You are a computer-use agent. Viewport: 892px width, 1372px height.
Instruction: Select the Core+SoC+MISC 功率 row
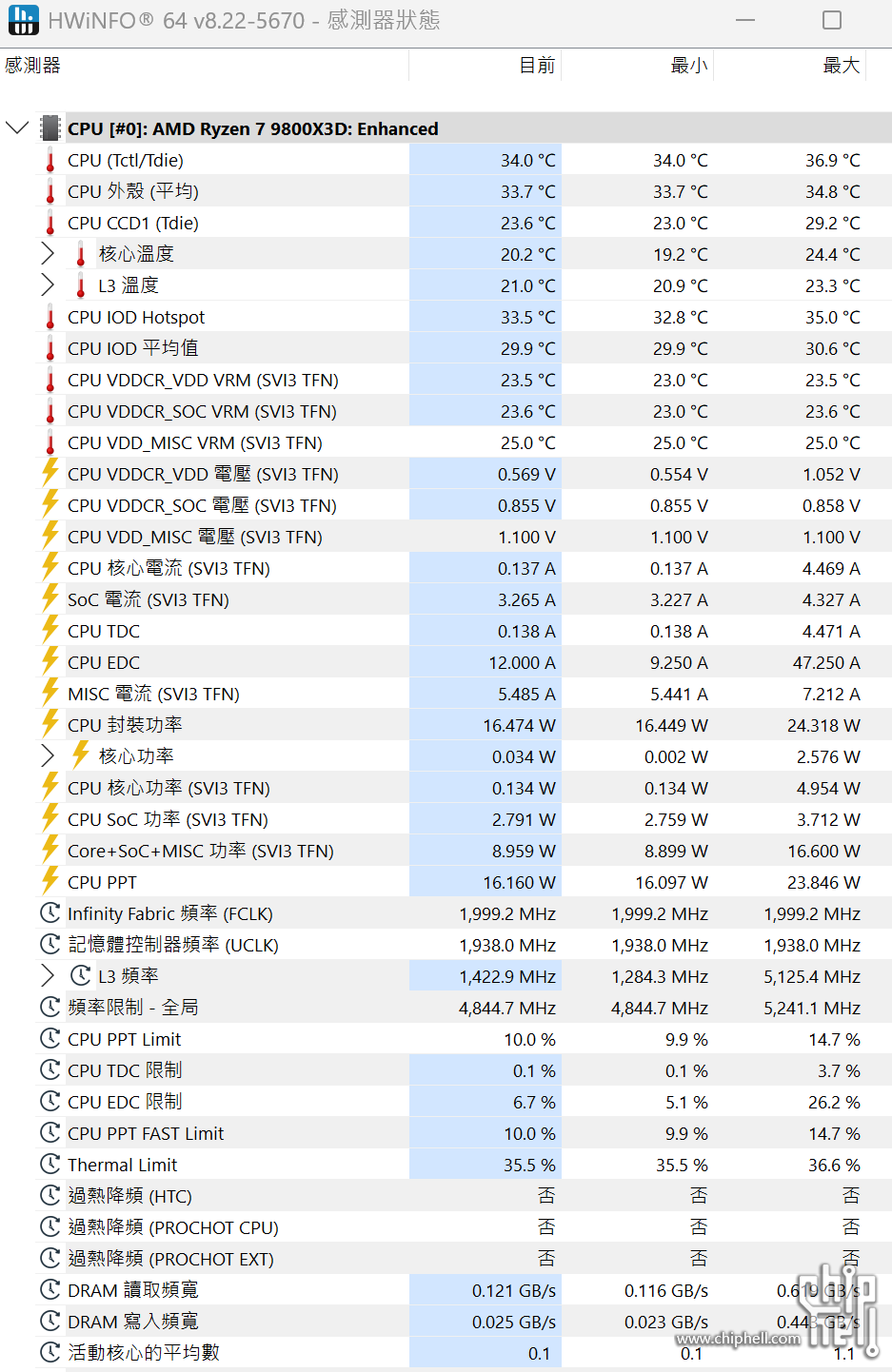(464, 851)
